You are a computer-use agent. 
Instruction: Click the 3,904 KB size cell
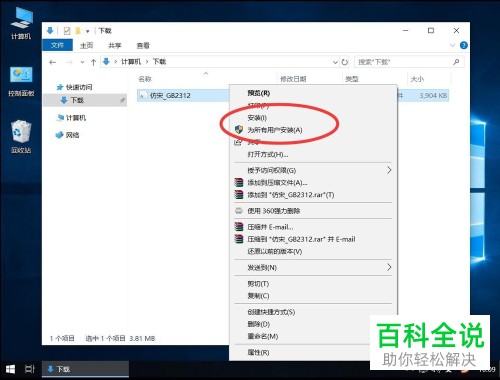[x=433, y=95]
